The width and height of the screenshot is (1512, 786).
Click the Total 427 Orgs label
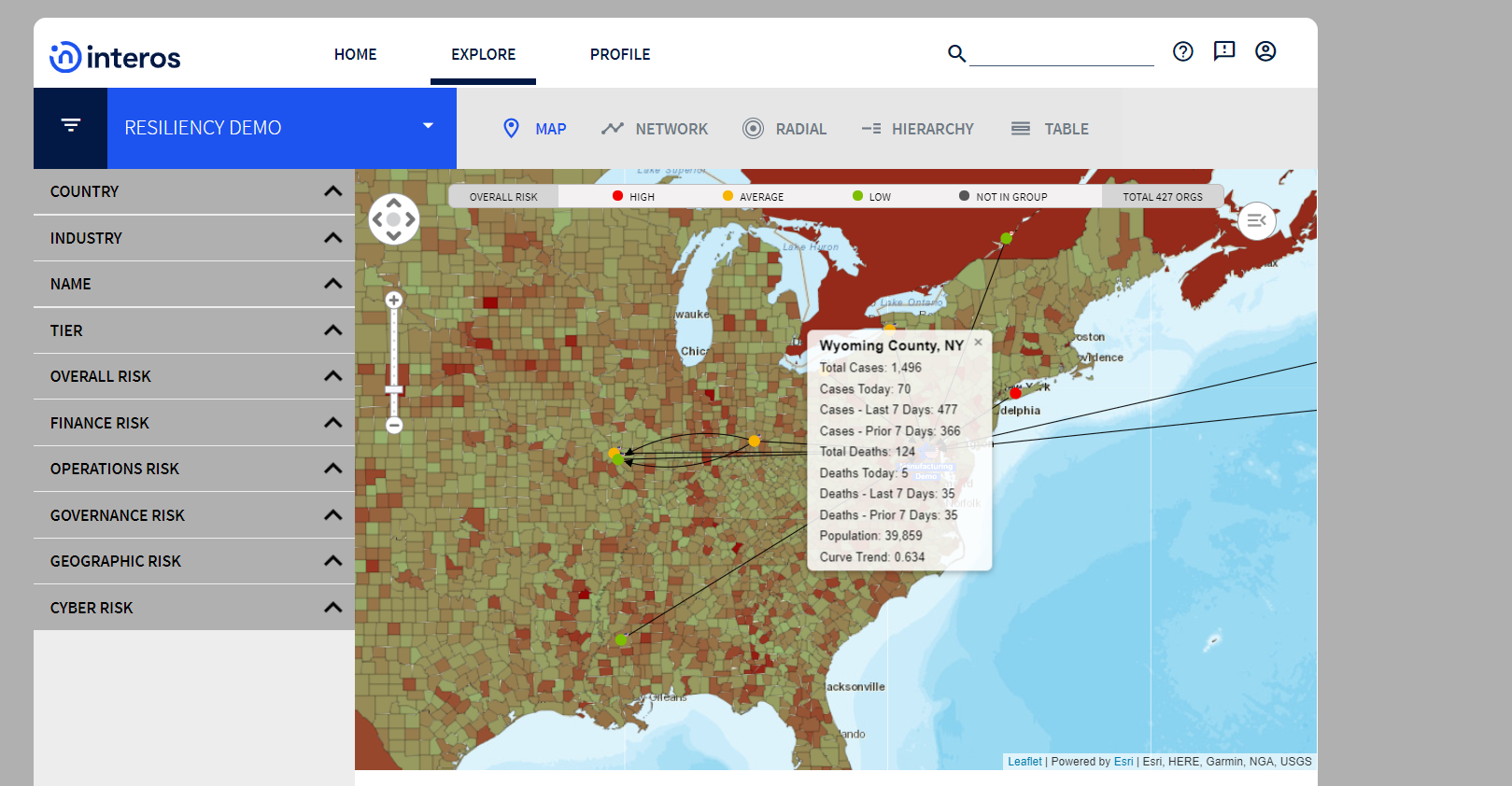click(x=1163, y=197)
